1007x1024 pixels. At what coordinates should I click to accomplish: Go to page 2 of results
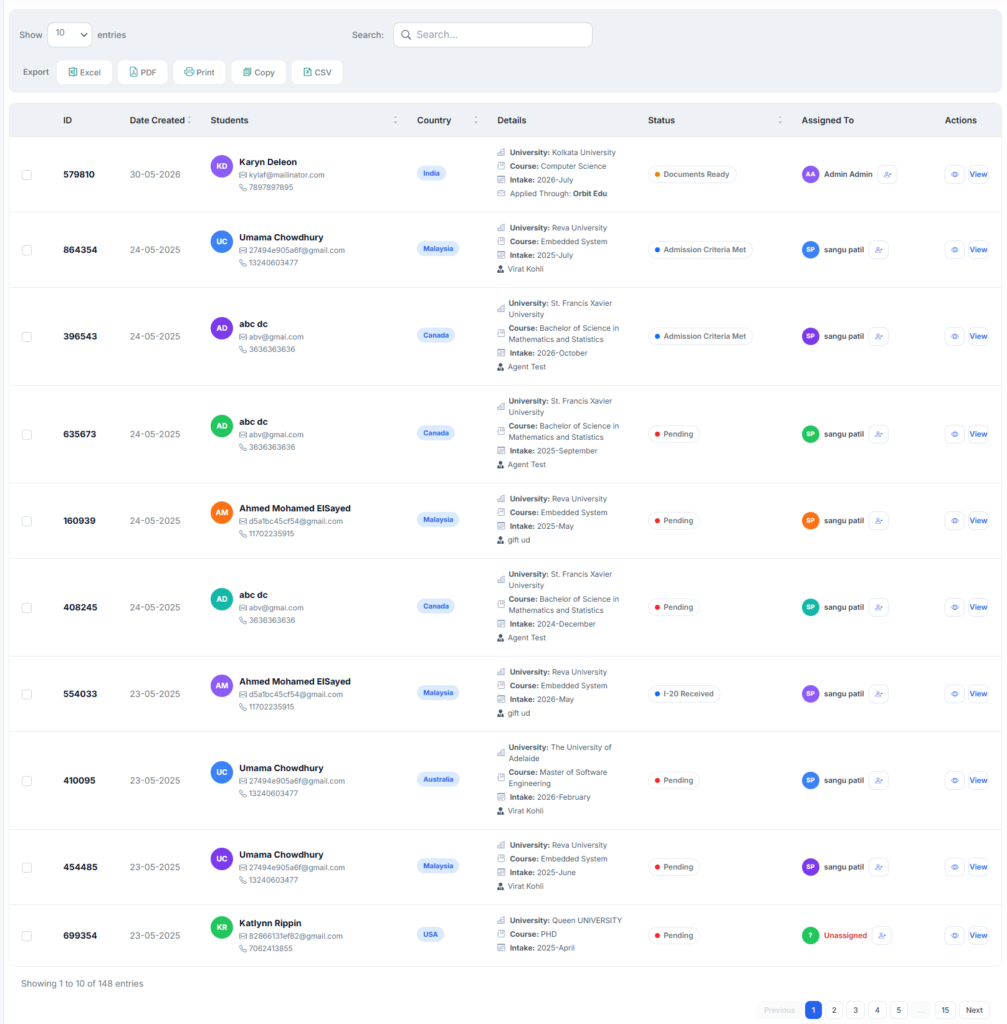click(834, 1010)
